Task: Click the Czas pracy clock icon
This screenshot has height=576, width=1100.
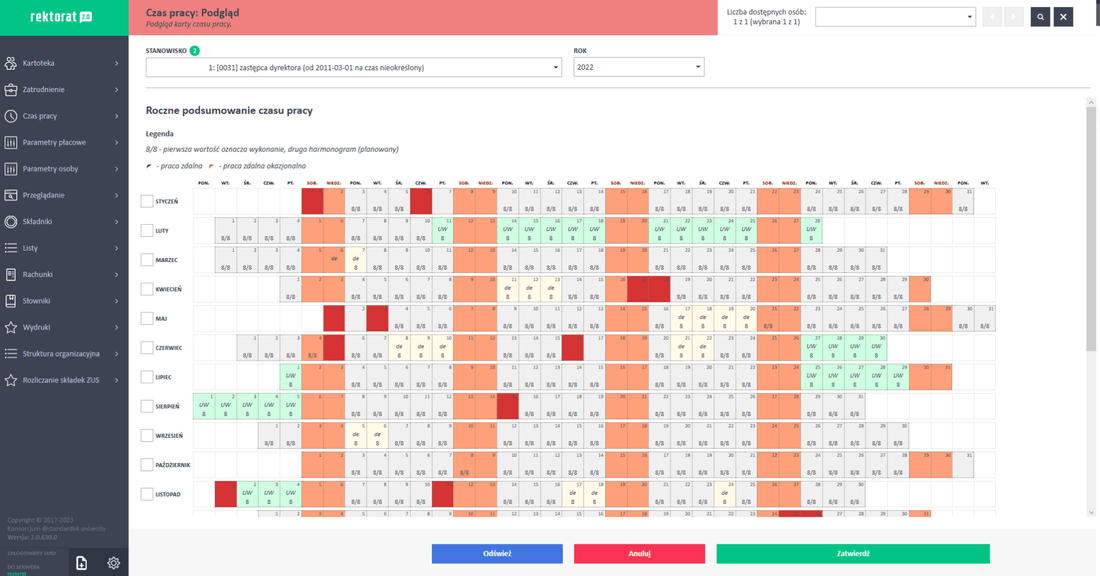Action: point(11,116)
